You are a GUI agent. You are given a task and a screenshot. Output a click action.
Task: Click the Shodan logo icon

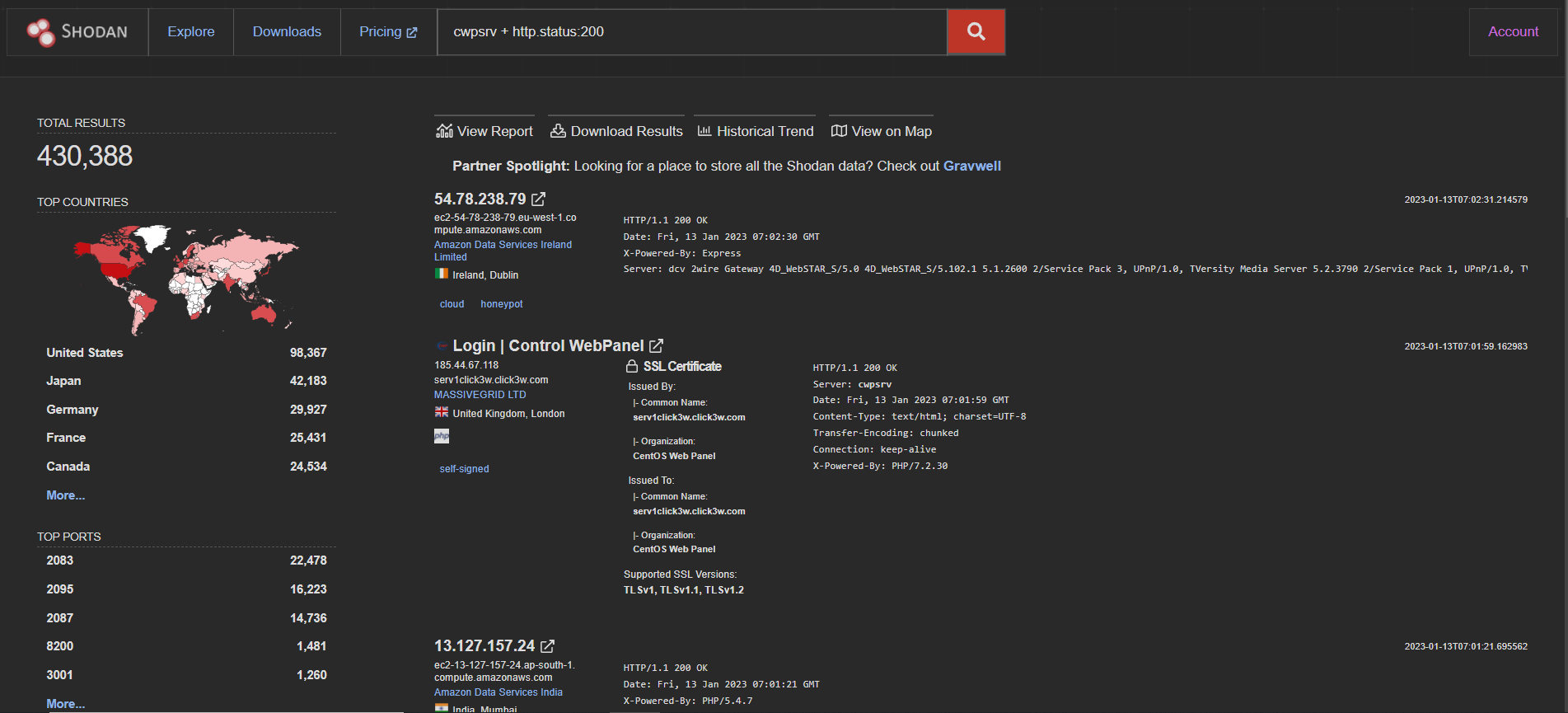(x=40, y=32)
